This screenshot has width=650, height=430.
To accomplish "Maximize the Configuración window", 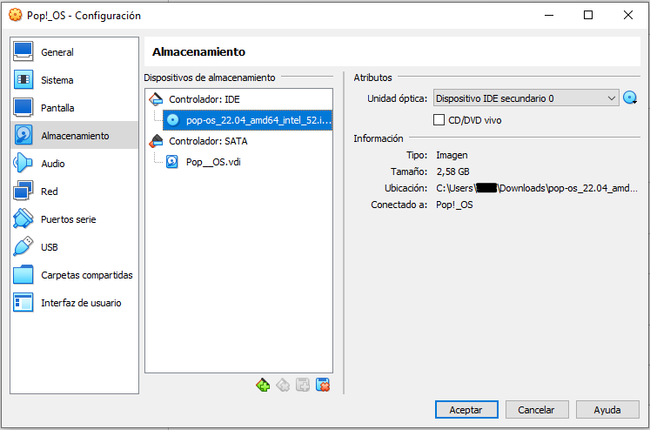I will [x=588, y=15].
